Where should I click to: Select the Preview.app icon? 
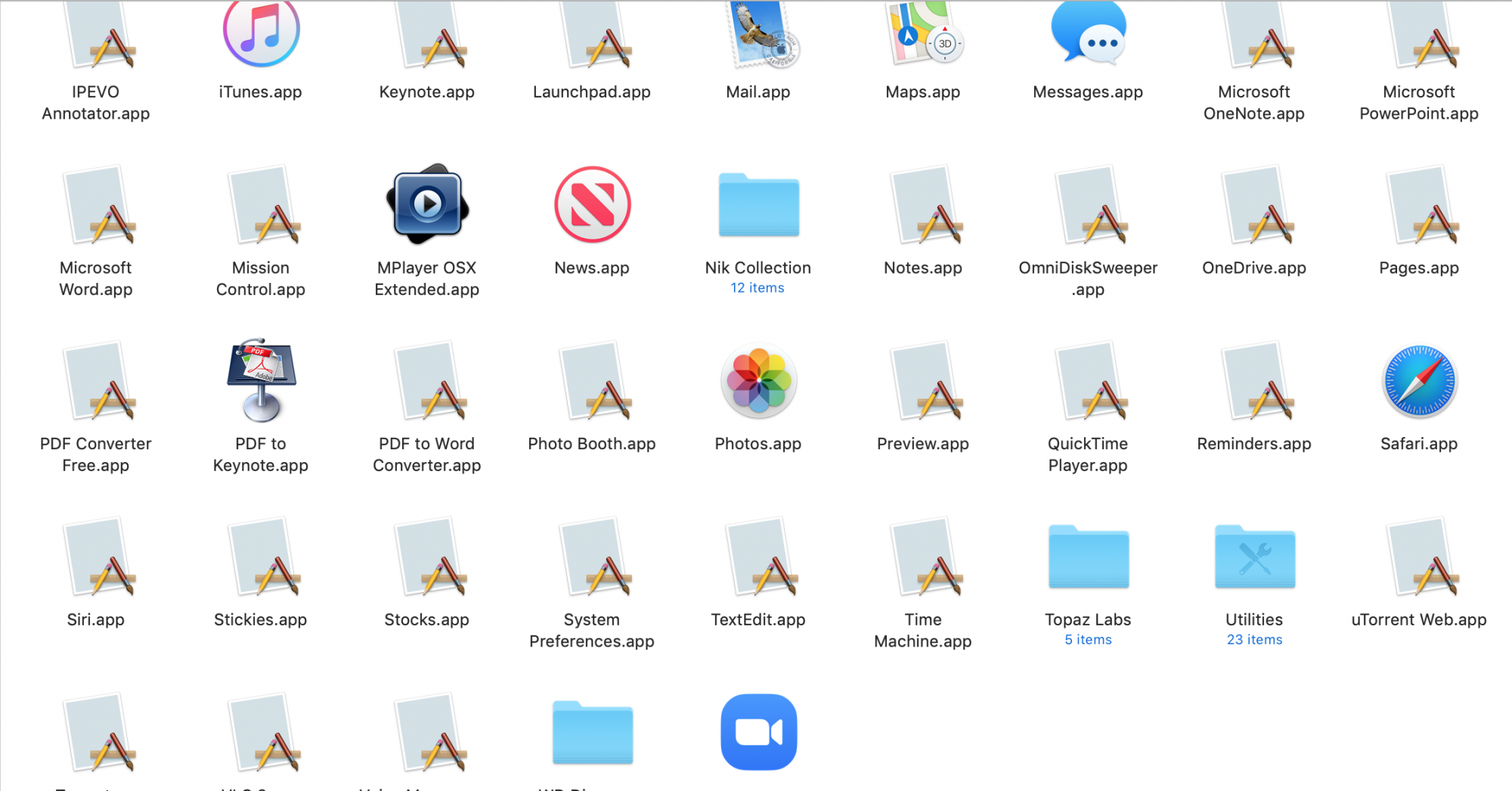tap(927, 381)
